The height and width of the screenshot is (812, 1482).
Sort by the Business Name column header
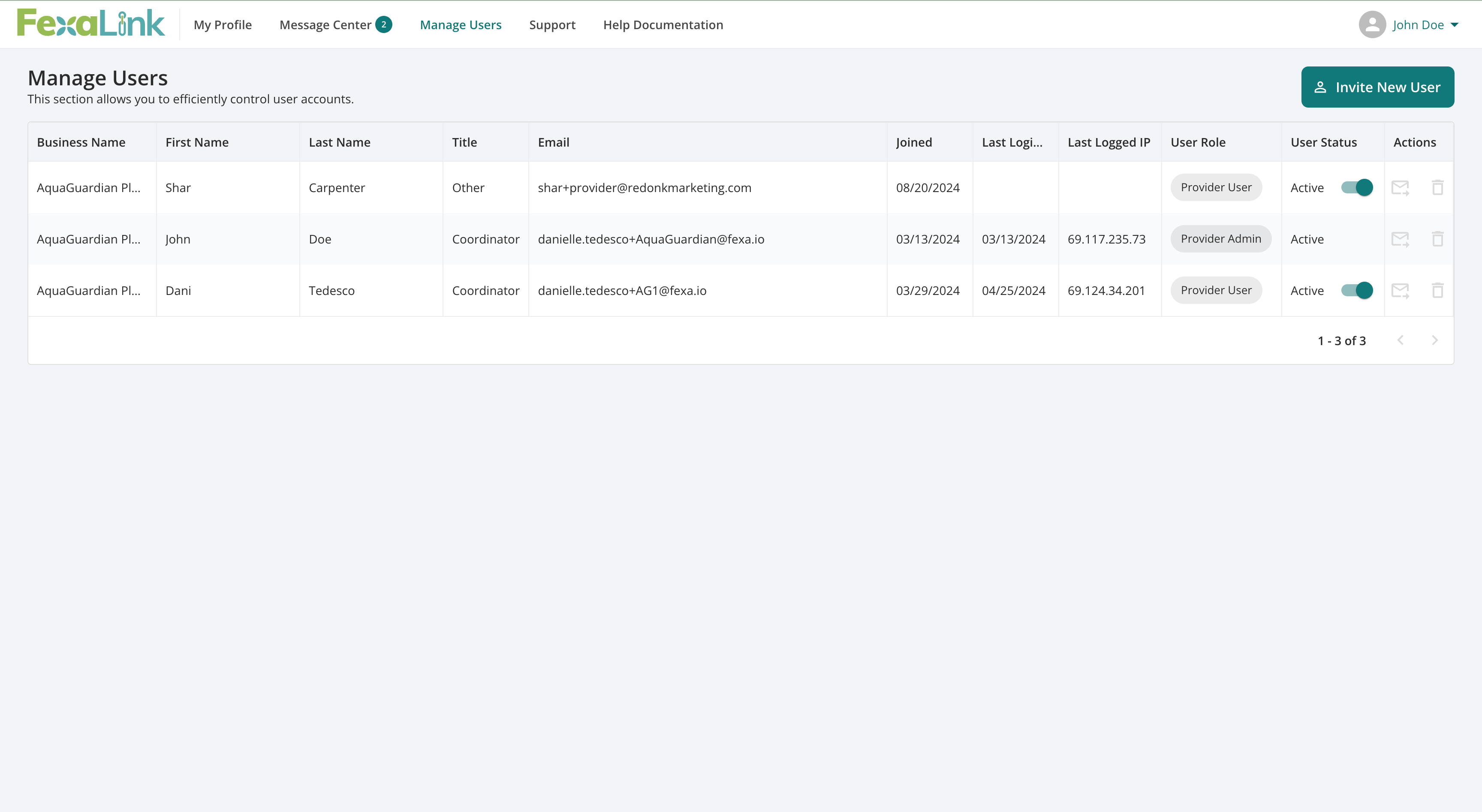click(x=81, y=142)
